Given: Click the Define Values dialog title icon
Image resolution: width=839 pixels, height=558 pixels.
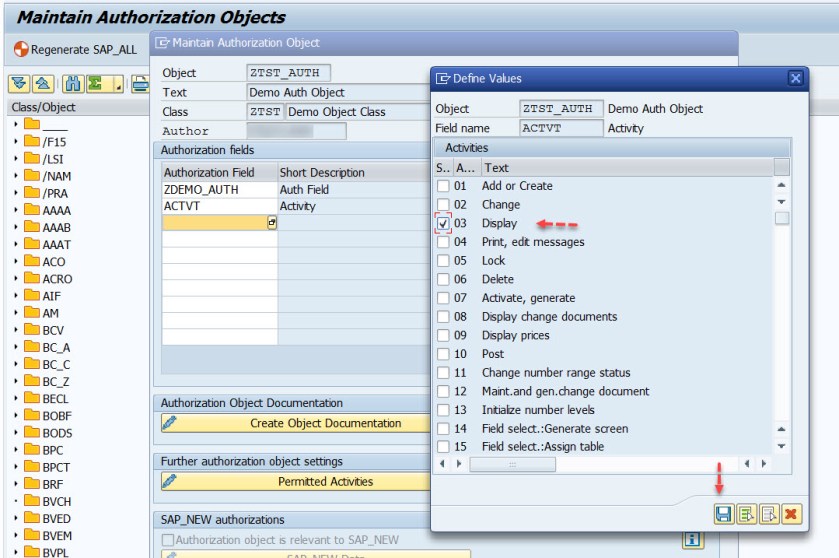Looking at the screenshot, I should pyautogui.click(x=443, y=79).
